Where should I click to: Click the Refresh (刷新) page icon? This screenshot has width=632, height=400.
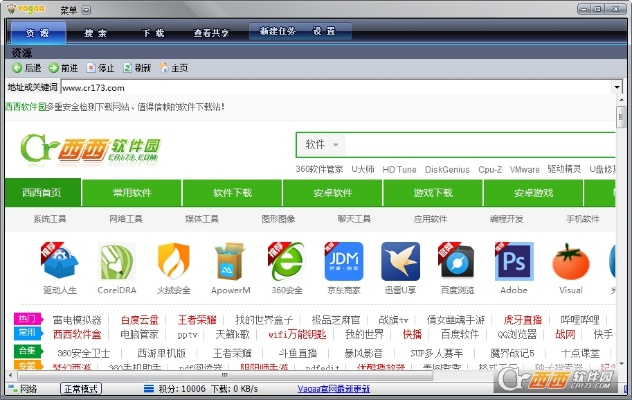tap(127, 68)
